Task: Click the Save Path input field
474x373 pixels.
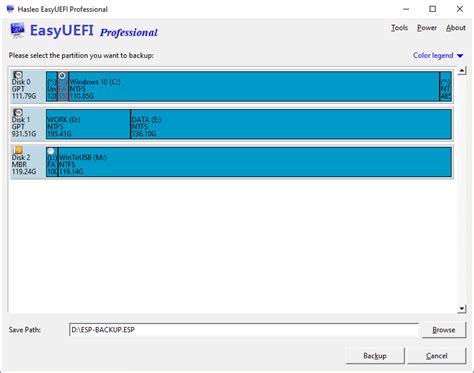Action: 244,330
